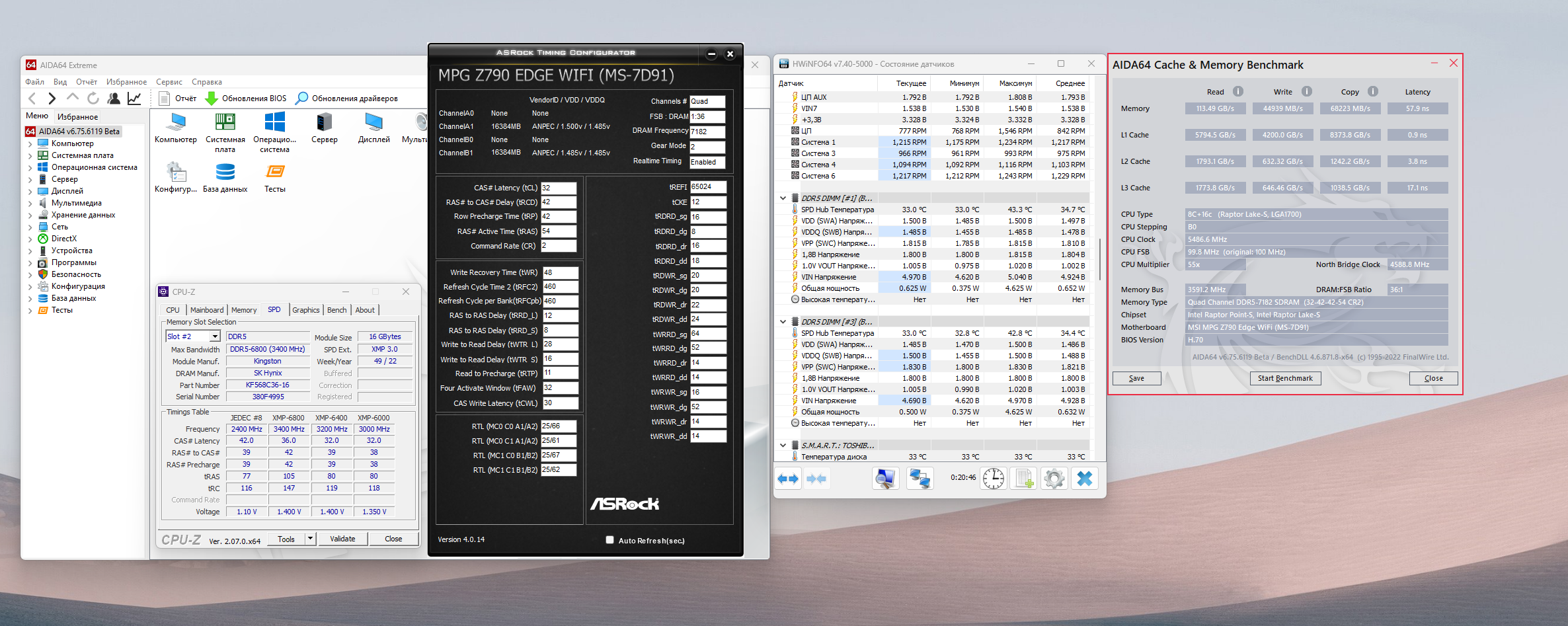Open the Конфигурация category icon
The width and height of the screenshot is (1568, 626).
[176, 177]
